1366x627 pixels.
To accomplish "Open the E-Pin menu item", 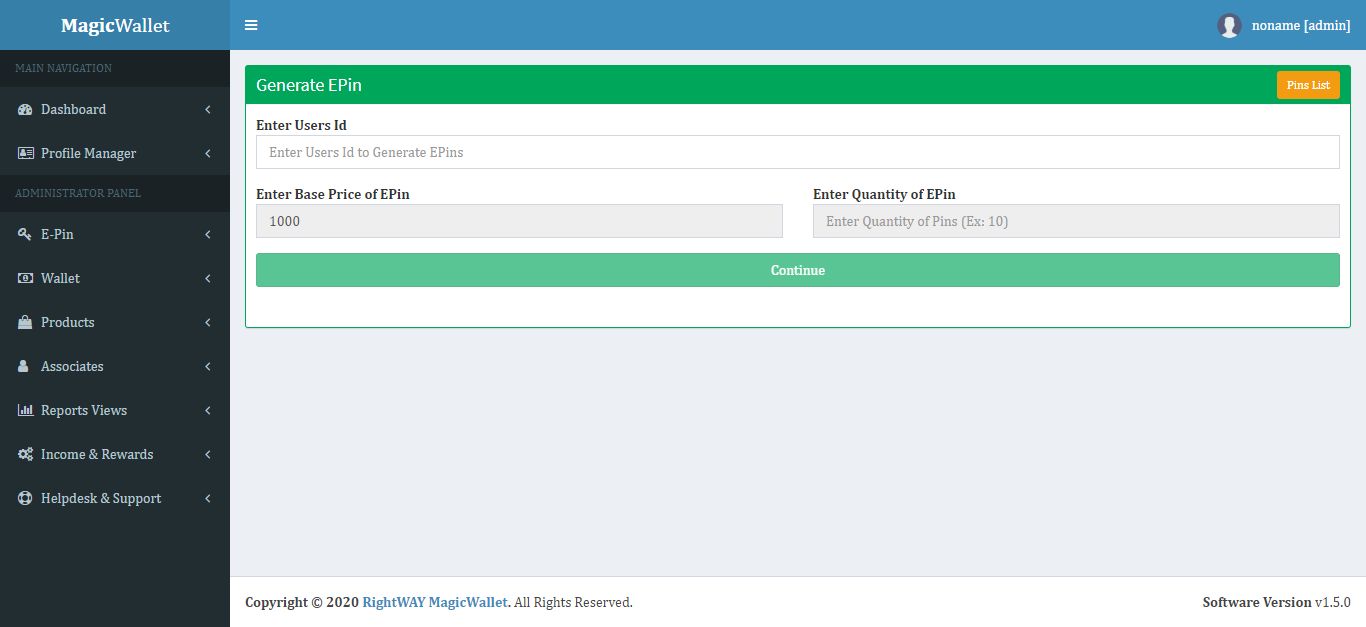I will tap(115, 234).
